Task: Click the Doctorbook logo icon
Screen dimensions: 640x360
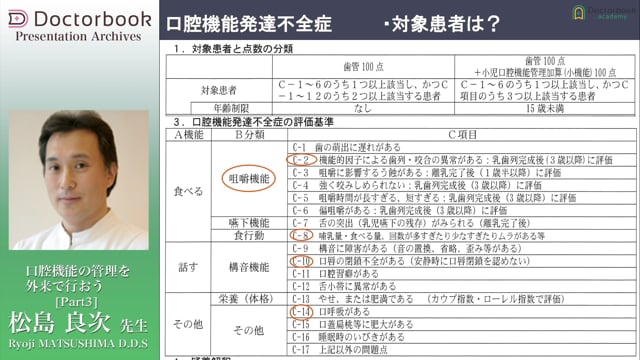Action: point(18,19)
